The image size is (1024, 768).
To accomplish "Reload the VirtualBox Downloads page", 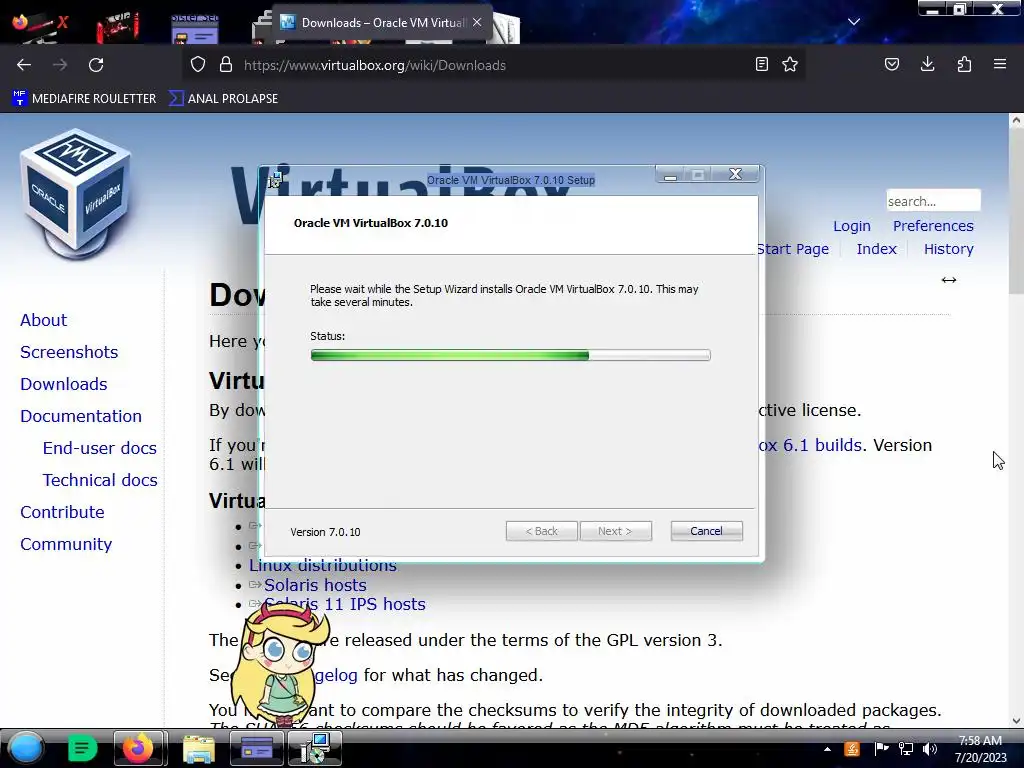I will point(96,65).
